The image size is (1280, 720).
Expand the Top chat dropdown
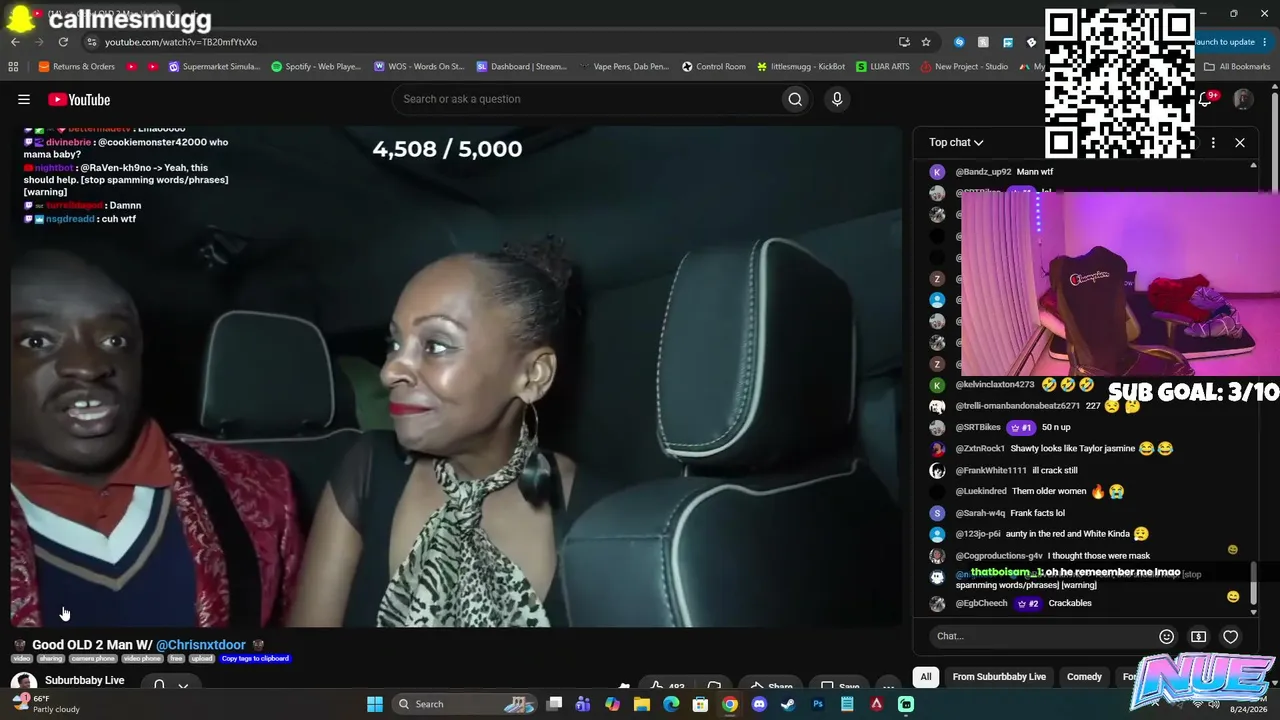click(x=956, y=142)
